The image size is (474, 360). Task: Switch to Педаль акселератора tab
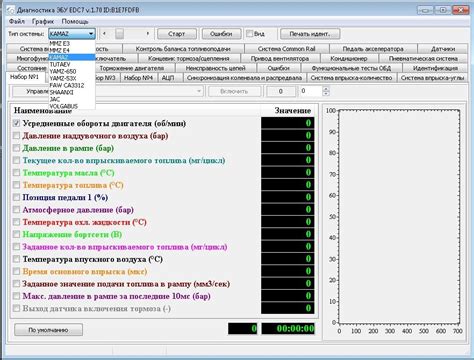pyautogui.click(x=373, y=49)
